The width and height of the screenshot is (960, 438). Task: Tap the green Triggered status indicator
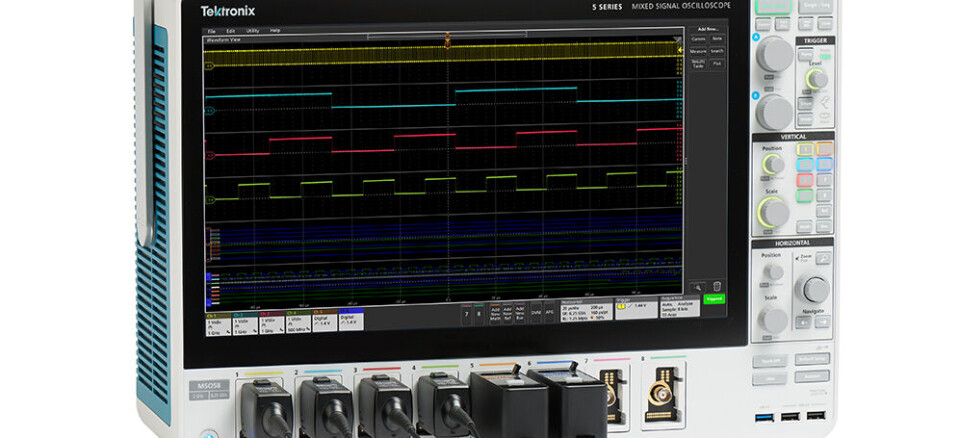click(714, 298)
